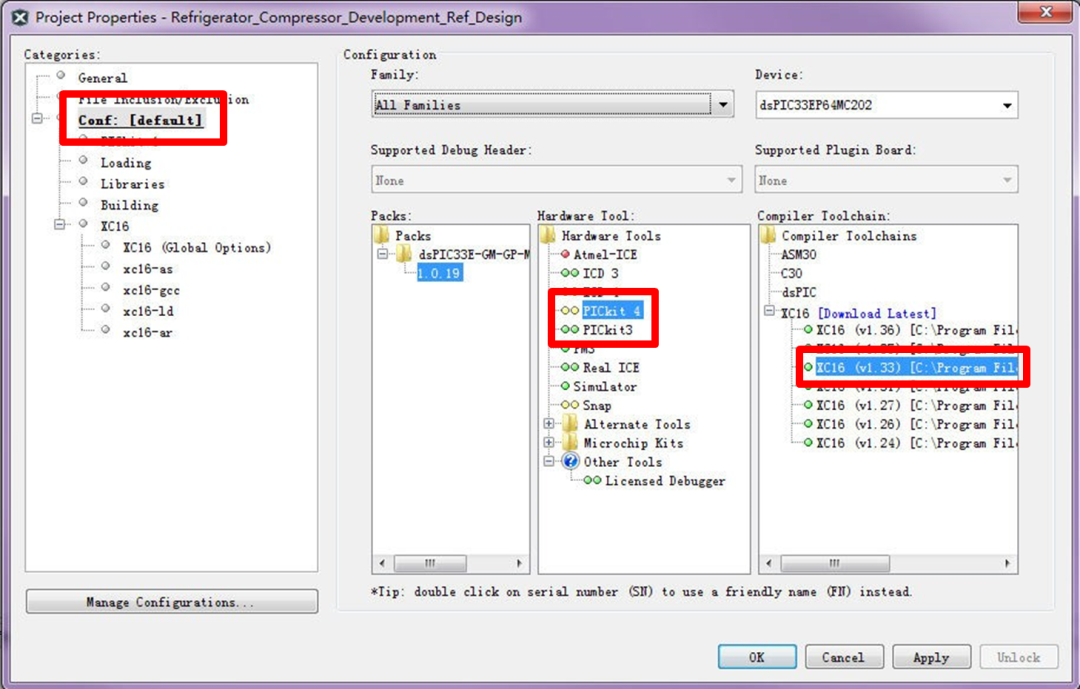The image size is (1080, 689).
Task: Open the Device dropdown list
Action: pyautogui.click(x=1007, y=105)
